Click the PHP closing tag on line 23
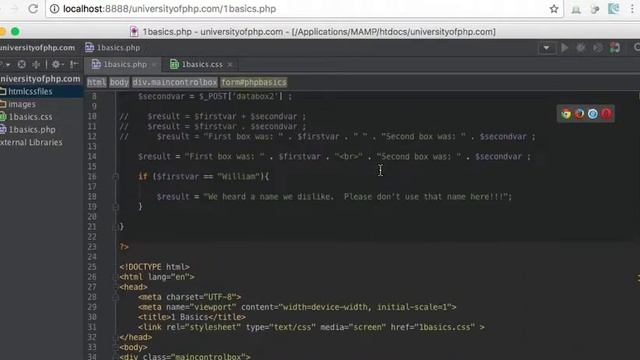The width and height of the screenshot is (640, 360). pos(124,247)
